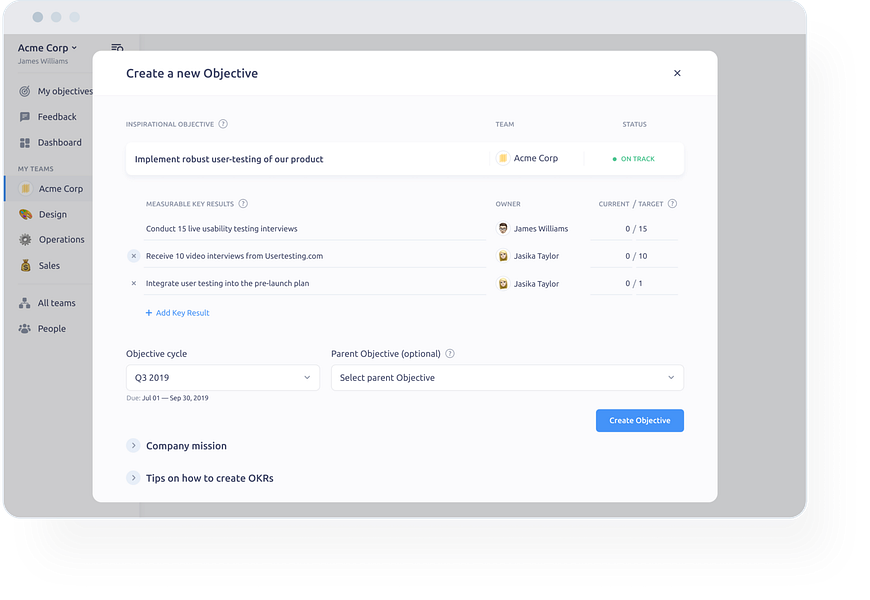Click the Sales money bag icon
Screen dimensions: 870x600
pyautogui.click(x=26, y=265)
